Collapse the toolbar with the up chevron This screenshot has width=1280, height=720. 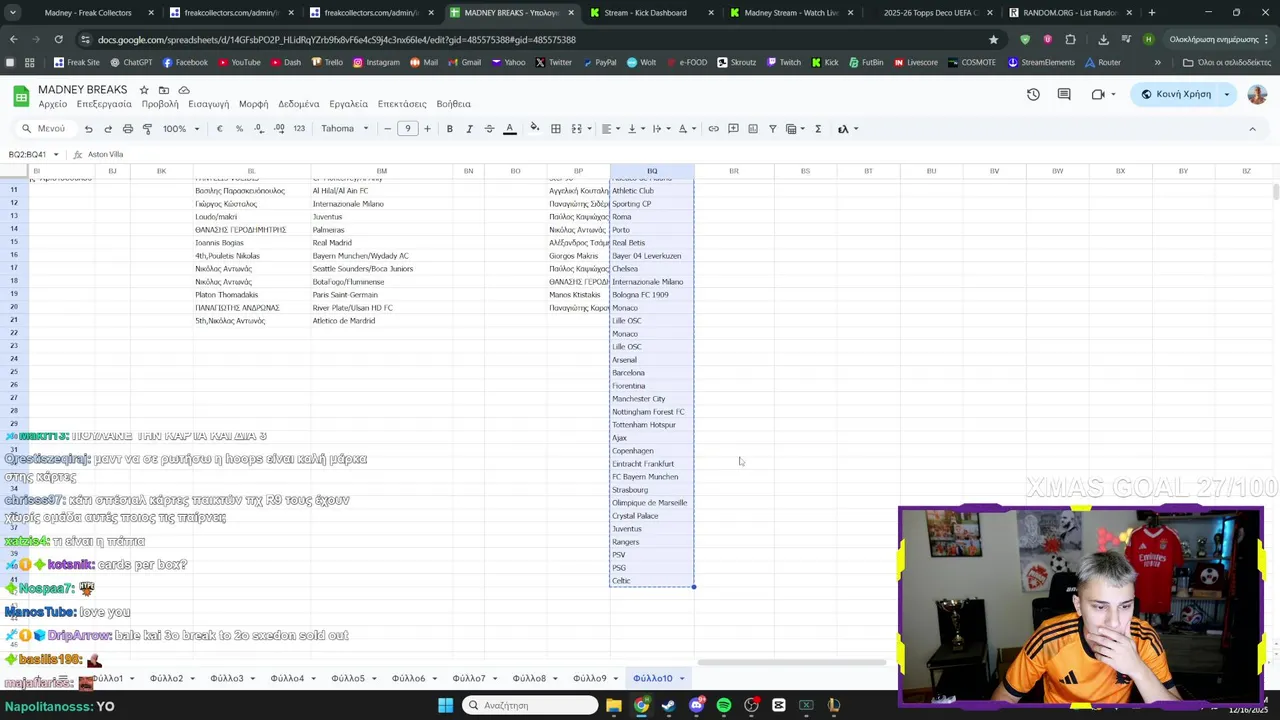click(x=1252, y=129)
